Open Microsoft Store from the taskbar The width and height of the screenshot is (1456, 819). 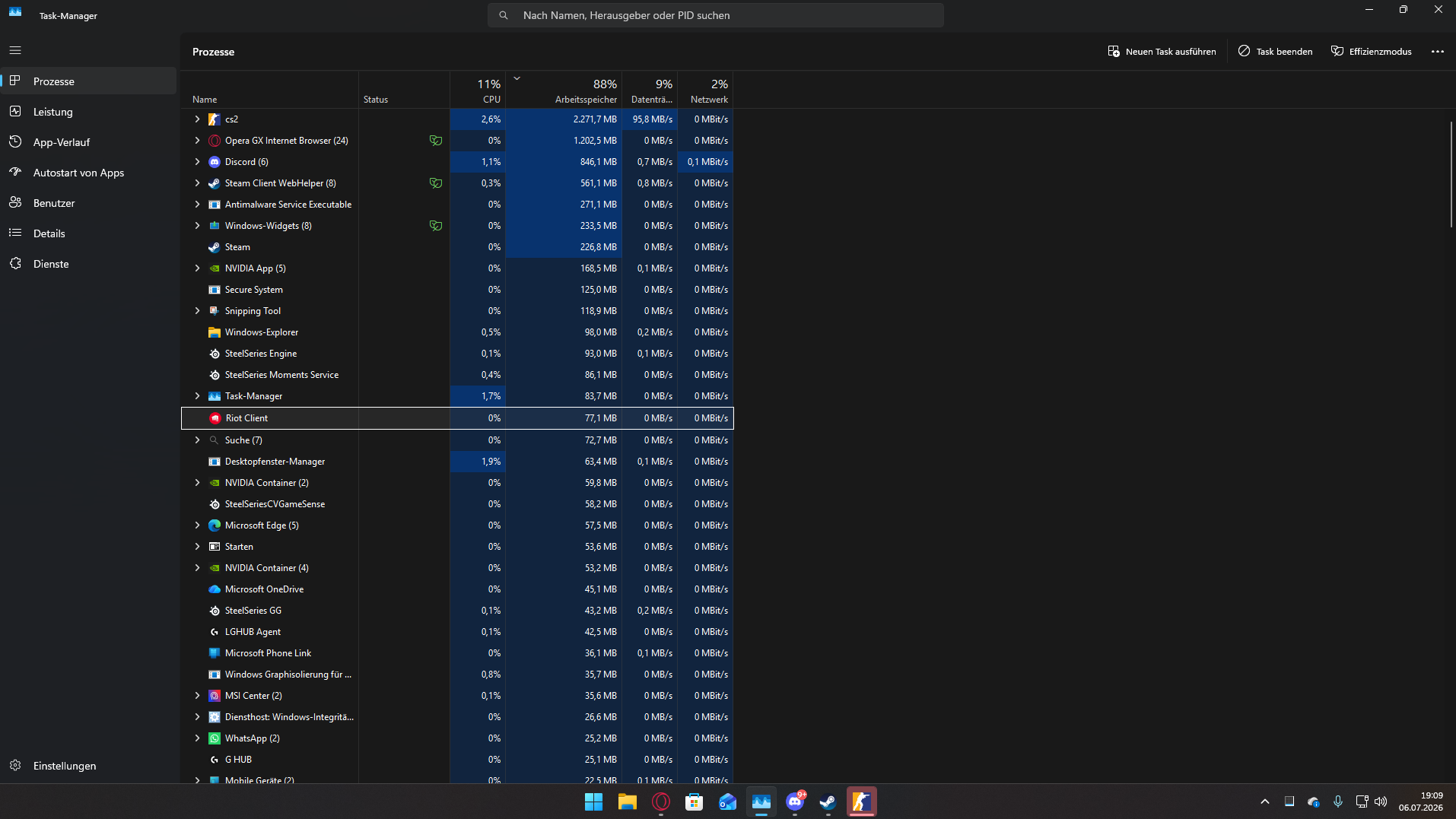pyautogui.click(x=695, y=802)
